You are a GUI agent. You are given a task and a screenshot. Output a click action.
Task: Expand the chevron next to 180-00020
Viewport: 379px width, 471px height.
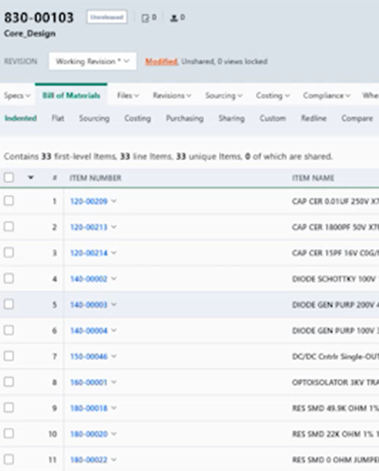point(114,434)
